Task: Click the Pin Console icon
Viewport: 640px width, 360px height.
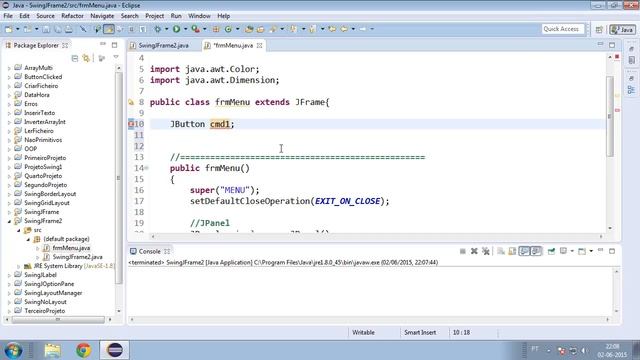Action: [x=551, y=251]
